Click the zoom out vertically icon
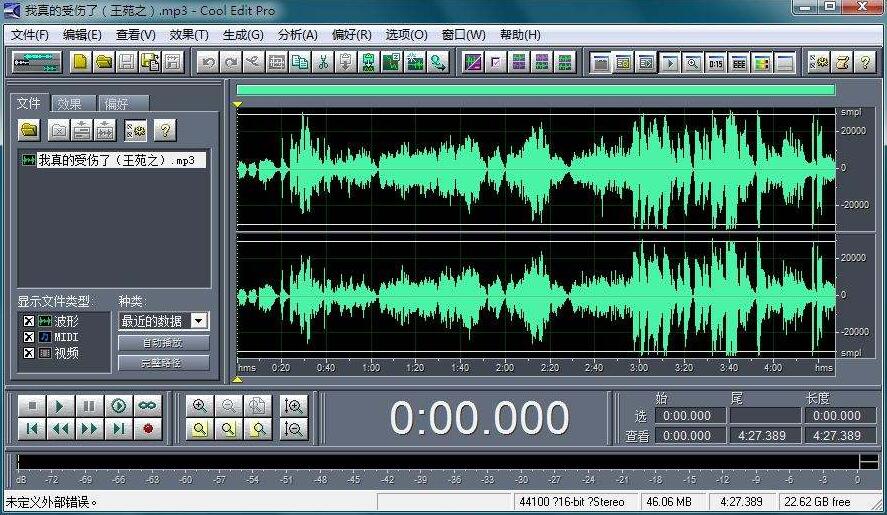Viewport: 887px width, 515px height. pos(294,429)
